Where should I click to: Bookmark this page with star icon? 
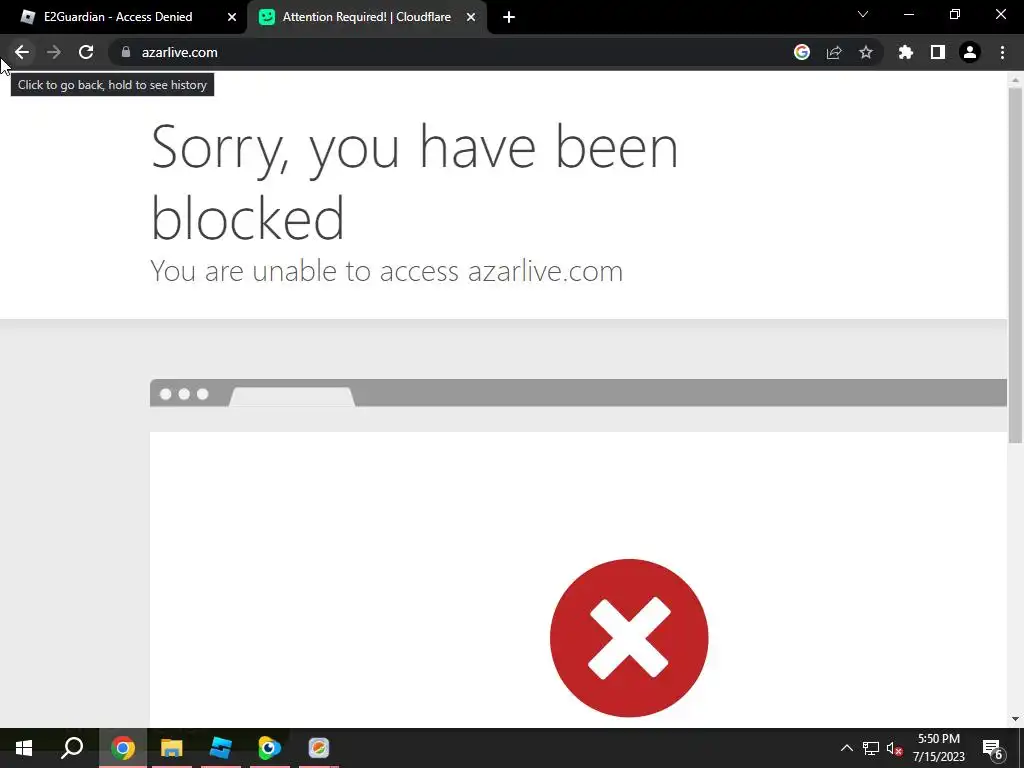click(x=866, y=52)
